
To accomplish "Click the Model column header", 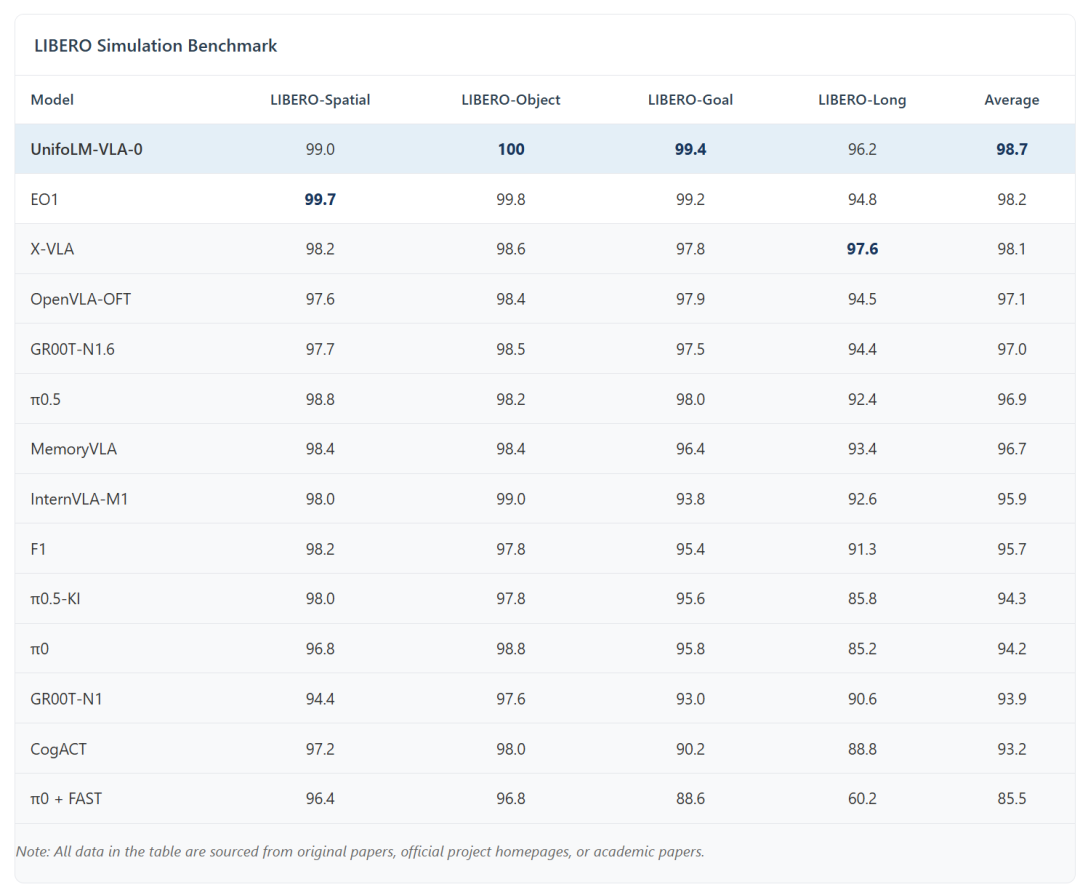I will pos(52,100).
